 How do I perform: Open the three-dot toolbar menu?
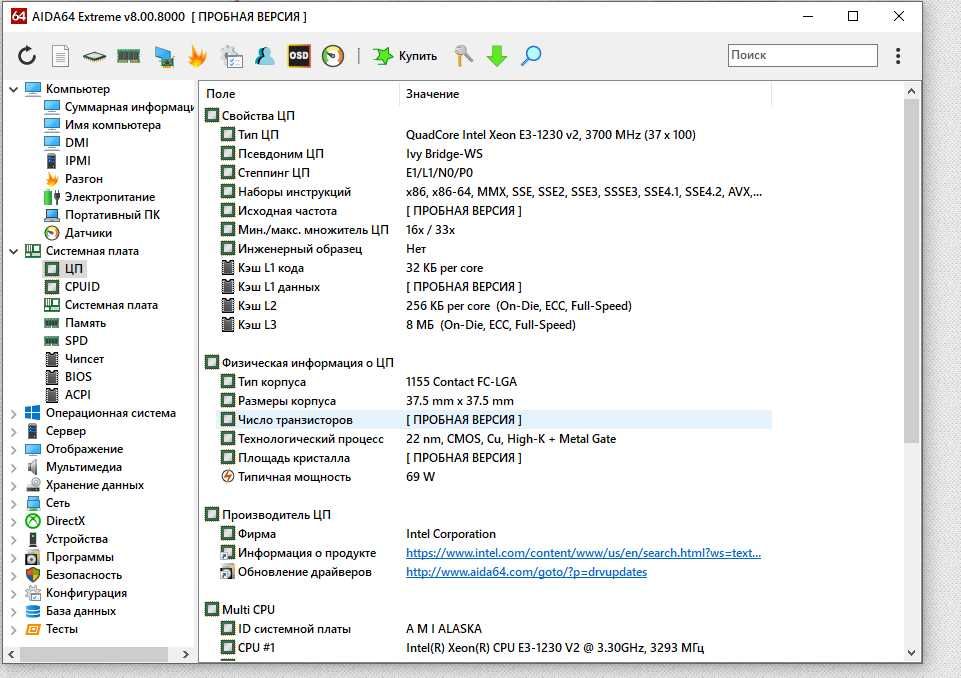[x=898, y=56]
